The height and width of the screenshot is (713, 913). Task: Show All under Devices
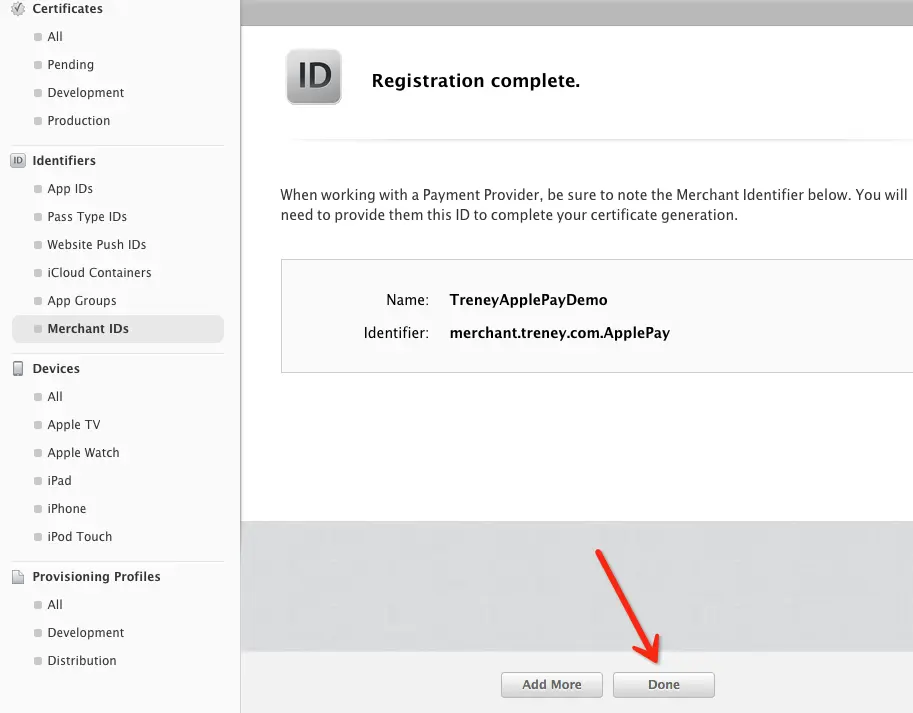[x=55, y=396]
